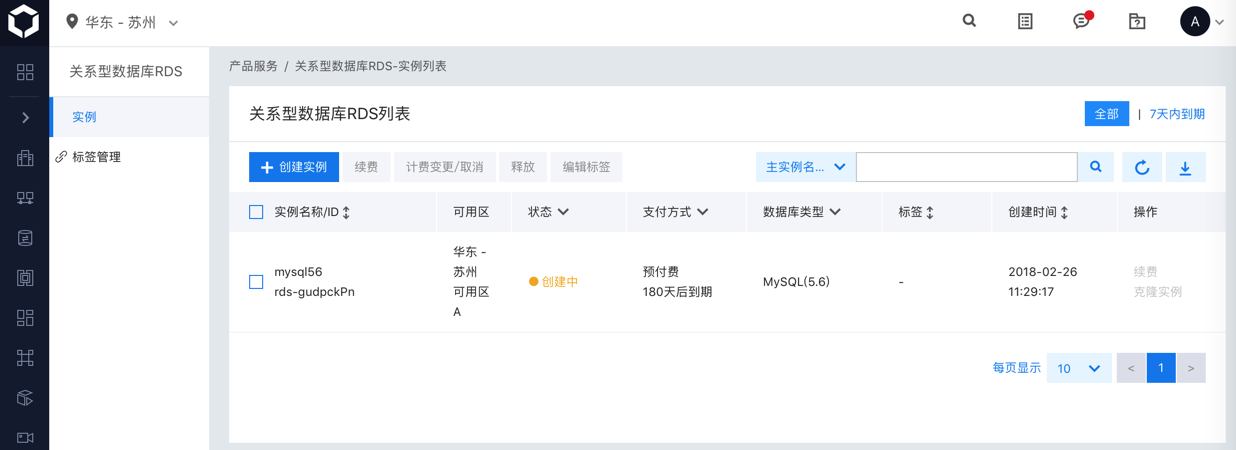Open the help folder icon in top bar
1236x450 pixels.
tap(1137, 21)
